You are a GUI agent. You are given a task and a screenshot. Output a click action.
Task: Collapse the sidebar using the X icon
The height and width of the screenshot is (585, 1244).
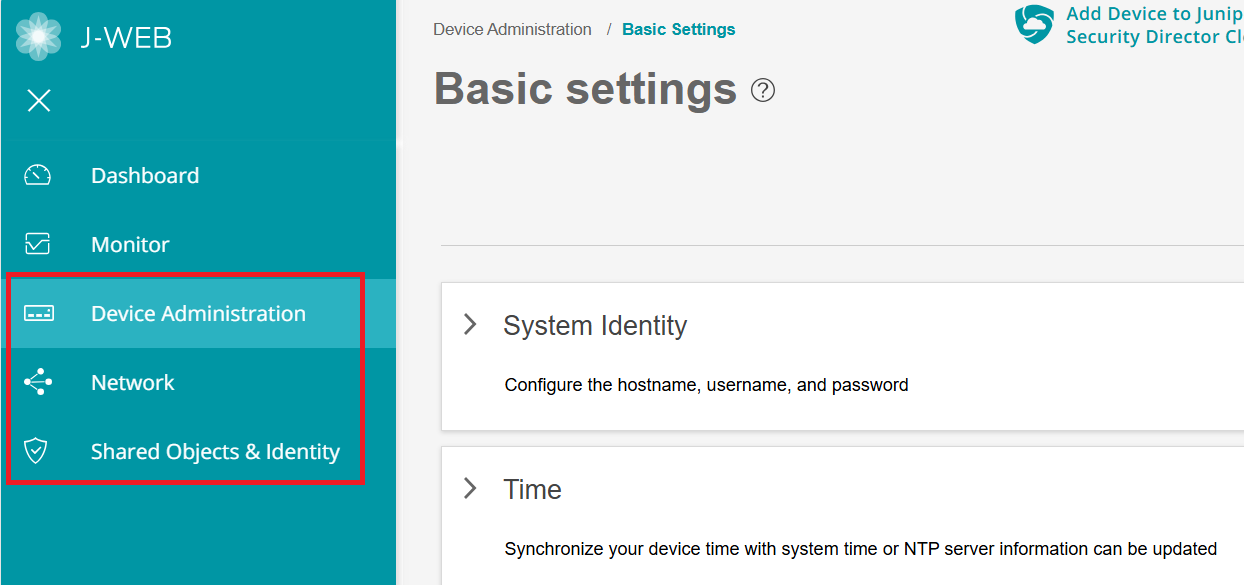pos(38,100)
